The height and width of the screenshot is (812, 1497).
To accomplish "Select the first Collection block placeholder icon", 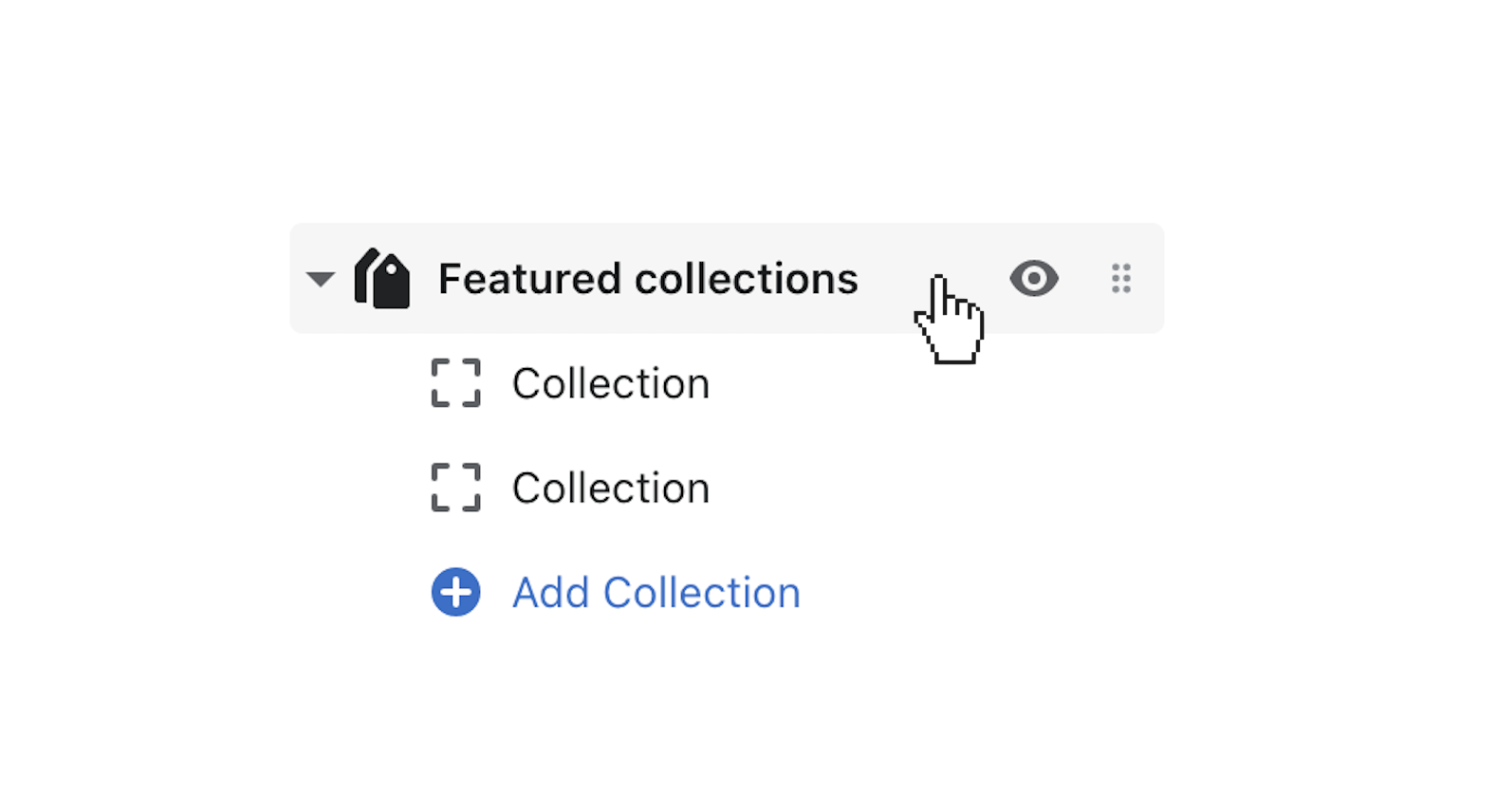I will tap(455, 383).
